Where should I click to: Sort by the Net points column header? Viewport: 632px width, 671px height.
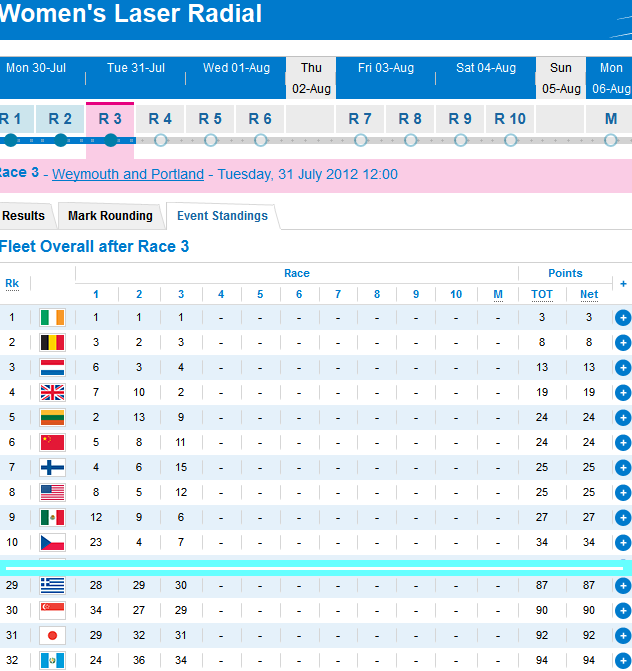(x=589, y=294)
